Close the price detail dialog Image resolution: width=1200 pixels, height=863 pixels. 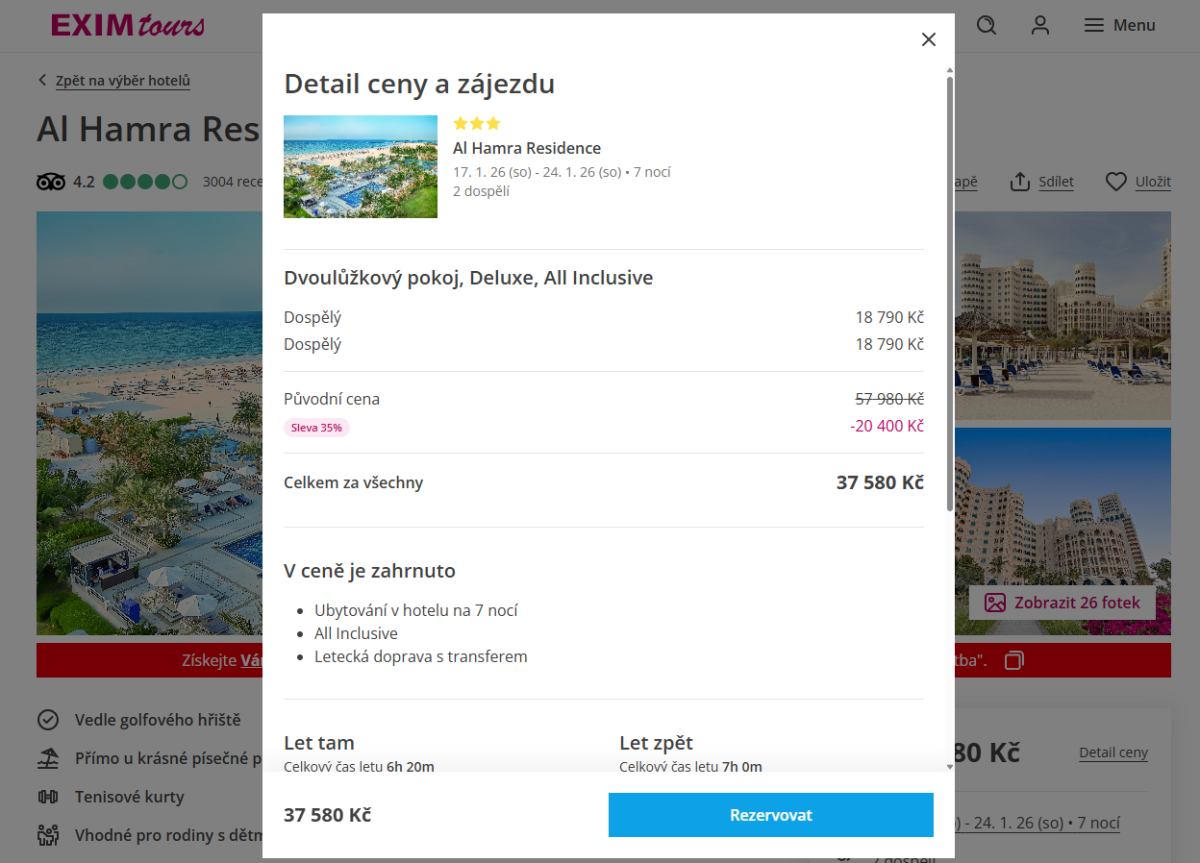click(928, 39)
